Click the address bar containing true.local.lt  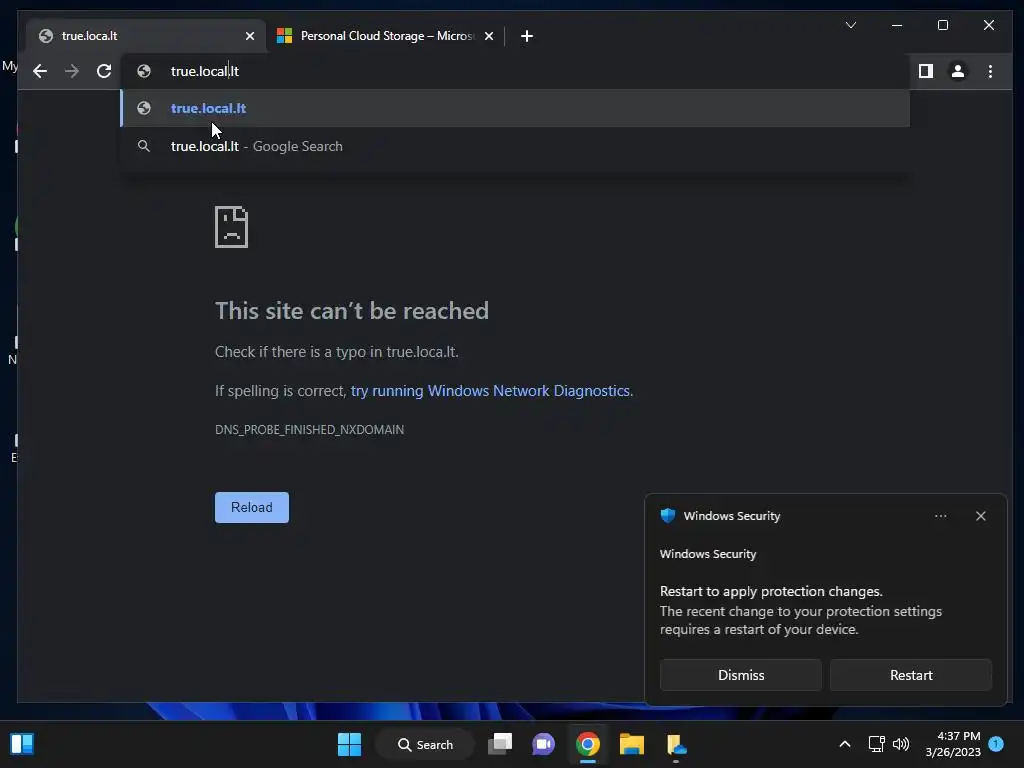(x=515, y=71)
